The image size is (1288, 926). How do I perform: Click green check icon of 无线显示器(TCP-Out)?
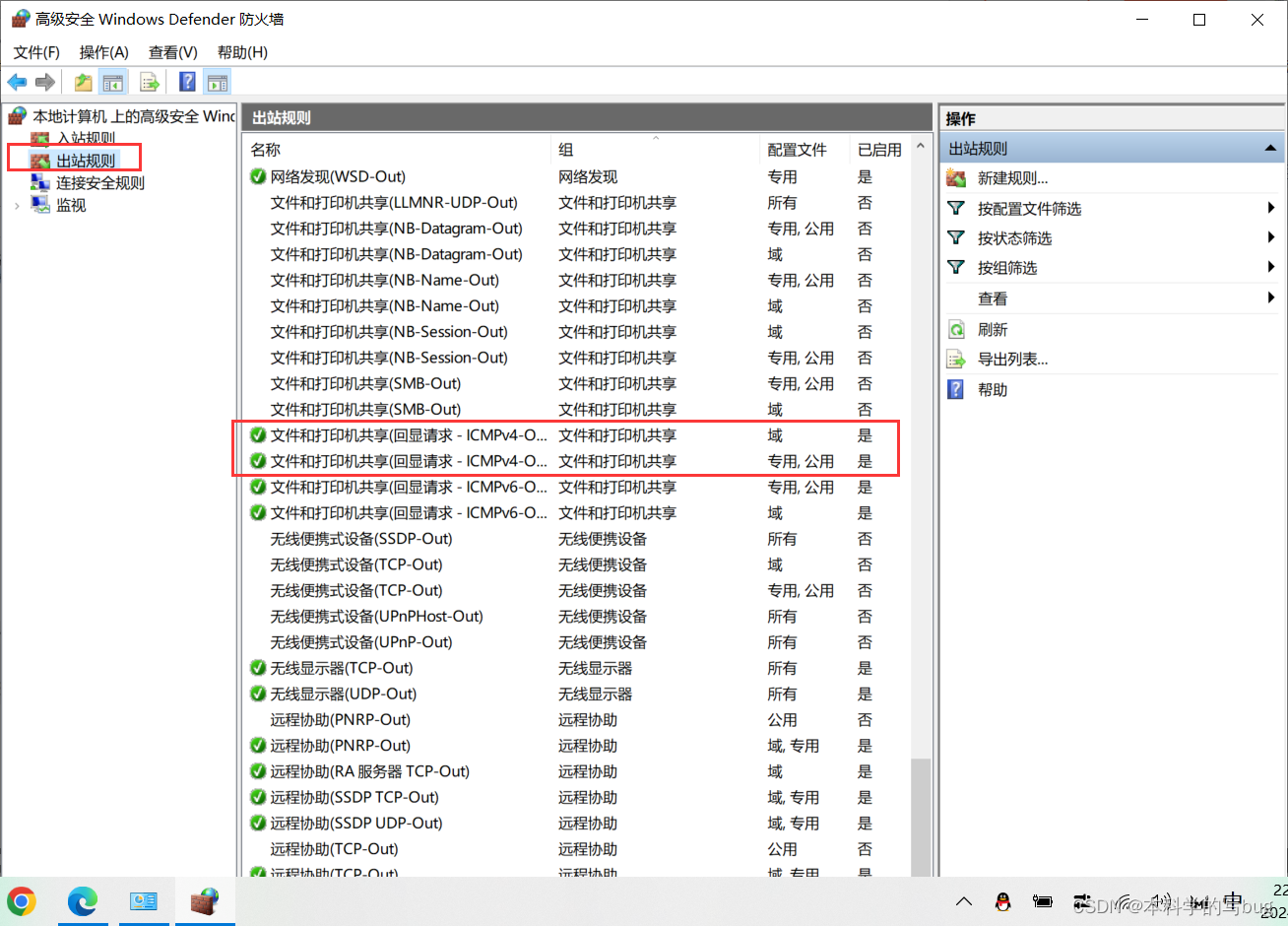click(258, 668)
